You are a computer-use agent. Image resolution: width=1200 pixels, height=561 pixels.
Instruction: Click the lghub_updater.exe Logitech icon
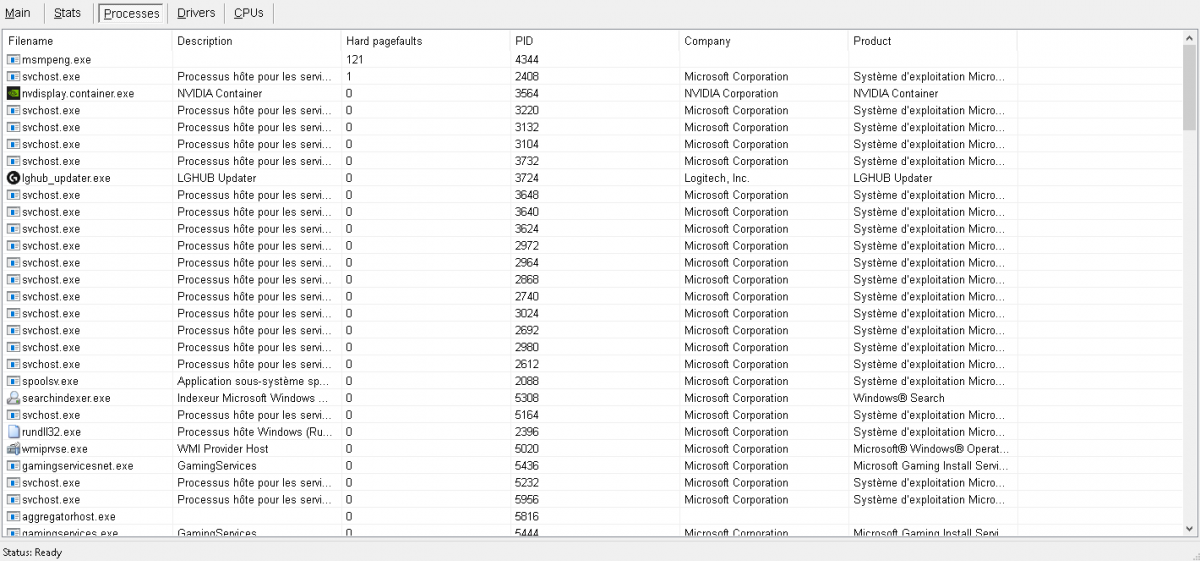point(13,178)
